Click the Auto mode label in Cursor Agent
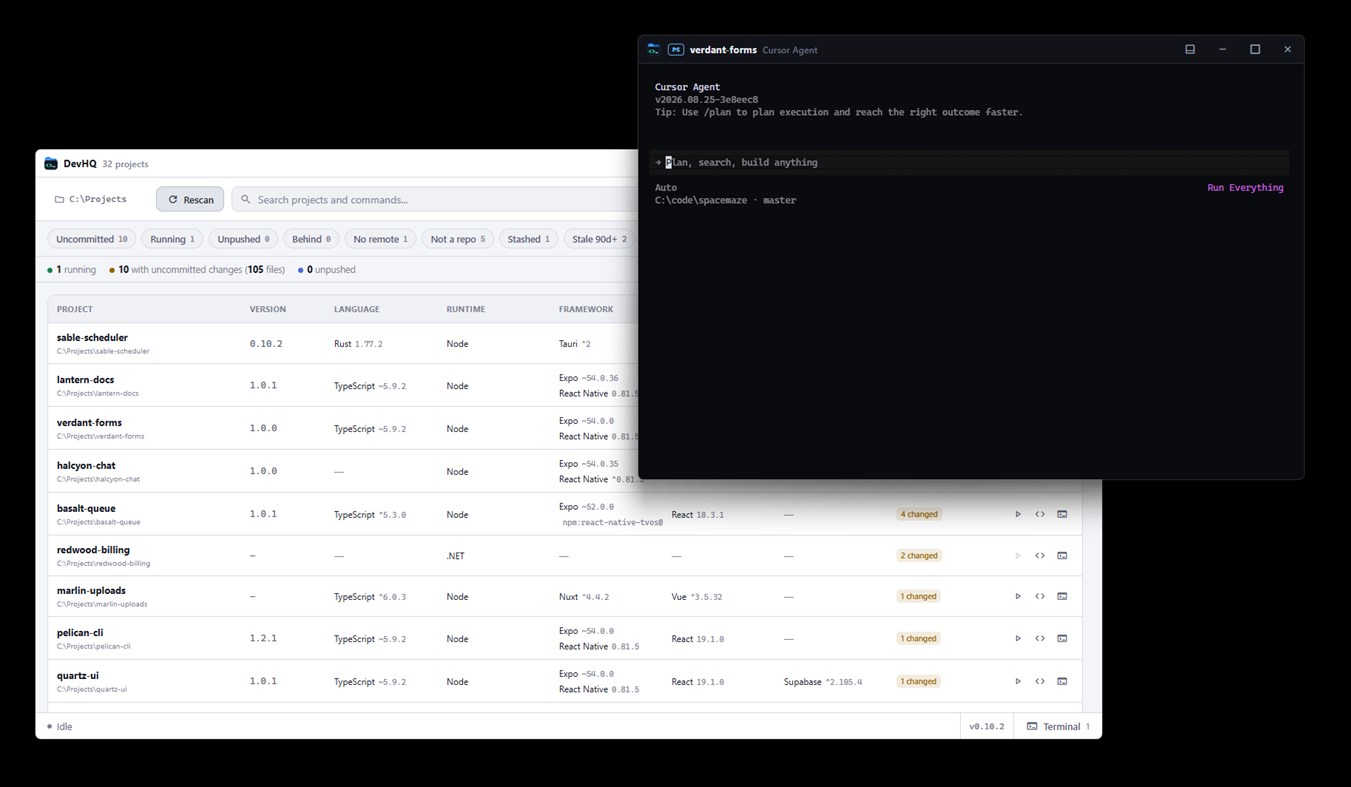1351x787 pixels. (666, 187)
